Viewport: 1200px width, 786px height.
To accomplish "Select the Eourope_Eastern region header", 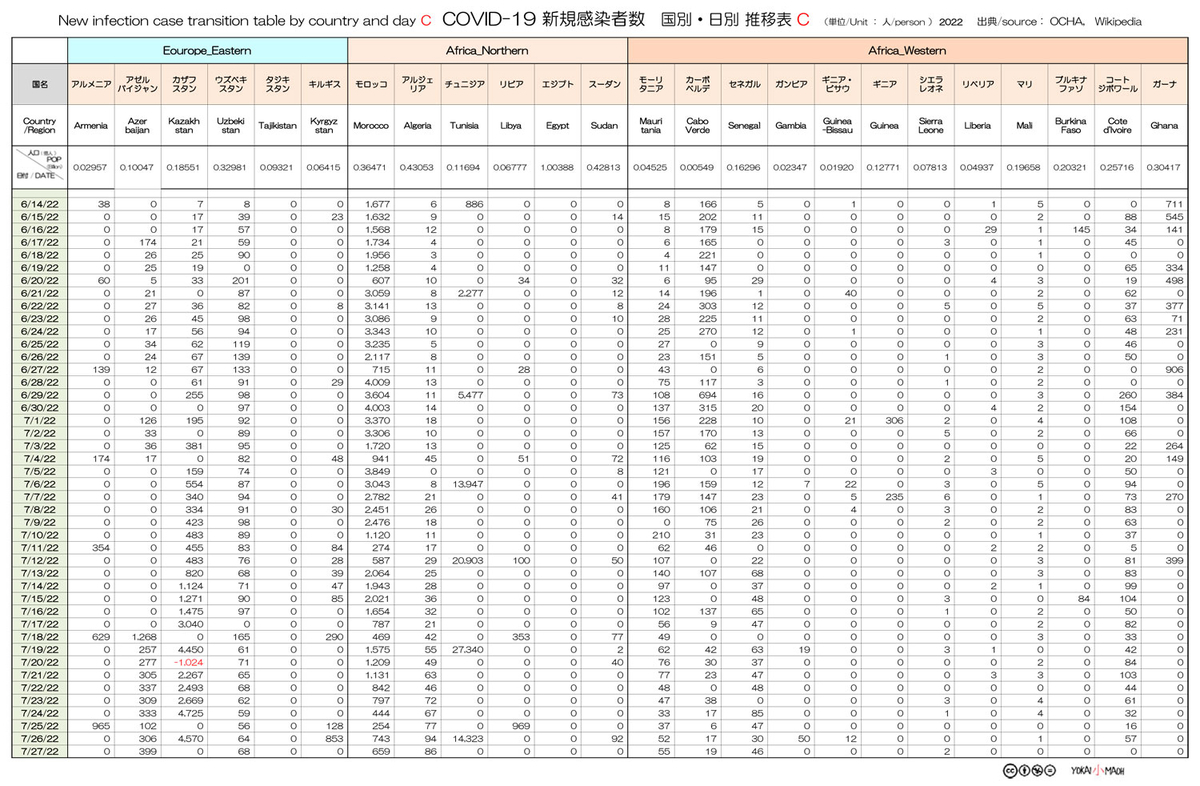I will pyautogui.click(x=207, y=49).
